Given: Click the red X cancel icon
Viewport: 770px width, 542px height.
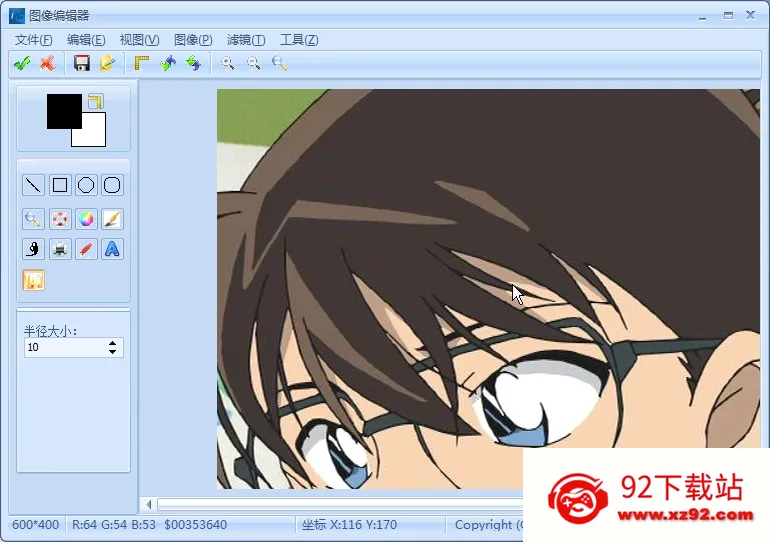Looking at the screenshot, I should coord(48,63).
